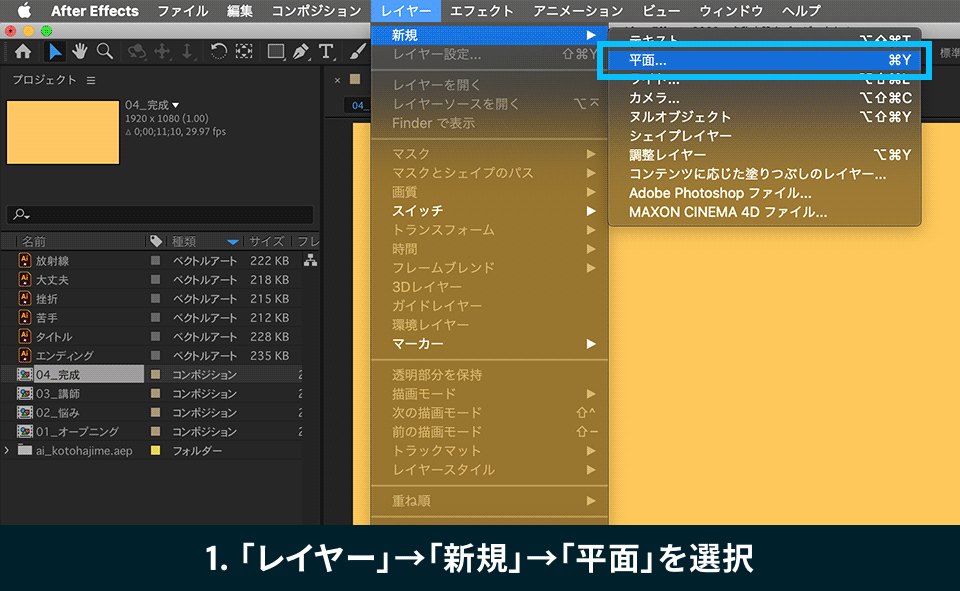Select the Pan Behind anchor point tool

pyautogui.click(x=244, y=51)
